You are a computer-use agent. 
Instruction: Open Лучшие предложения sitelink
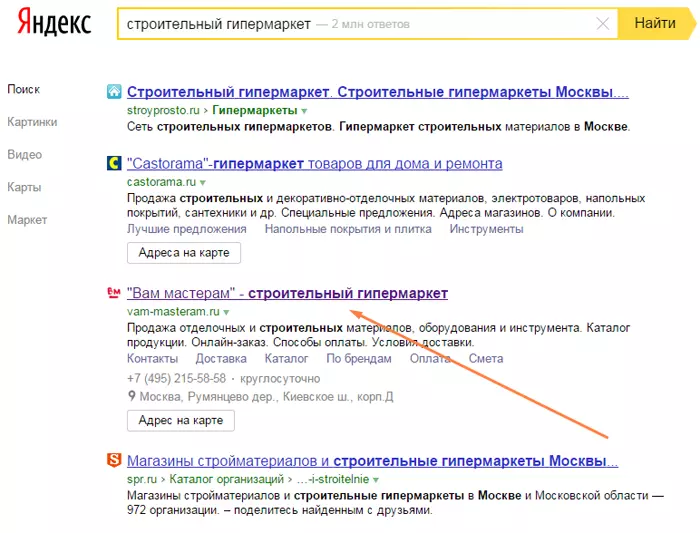187,229
